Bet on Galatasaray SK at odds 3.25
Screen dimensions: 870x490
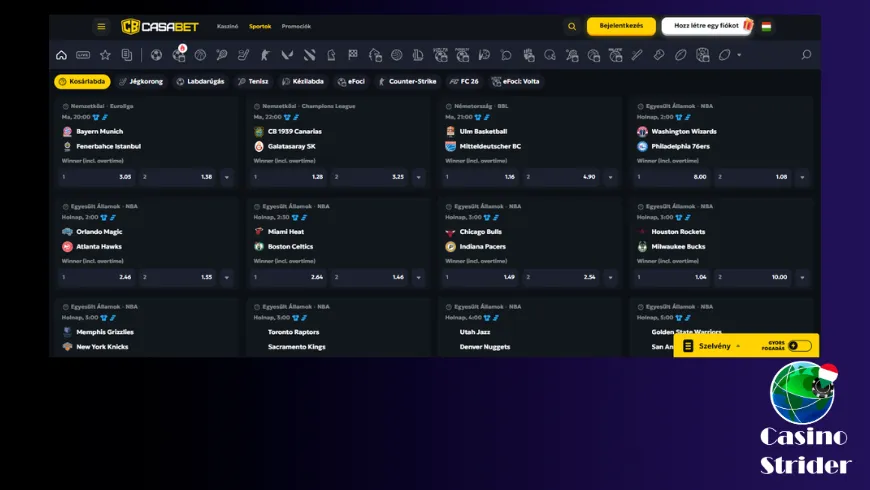pyautogui.click(x=370, y=177)
